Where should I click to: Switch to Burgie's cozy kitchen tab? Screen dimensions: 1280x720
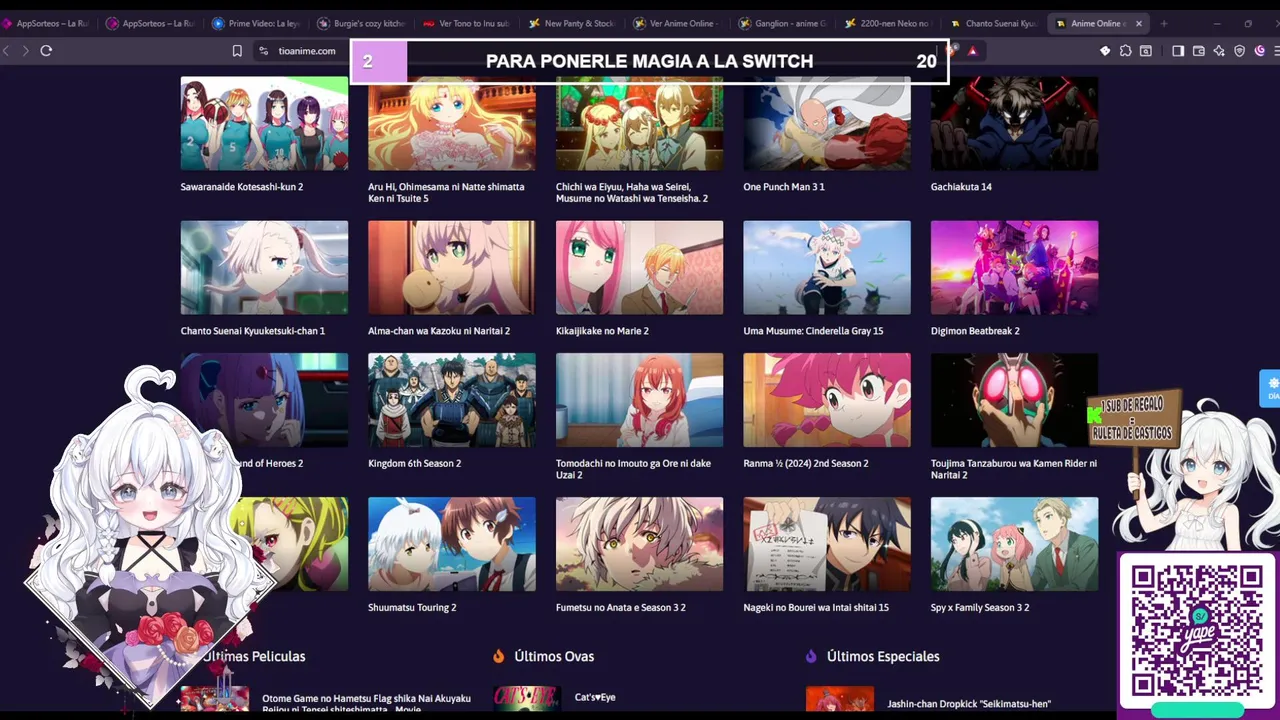click(x=361, y=23)
